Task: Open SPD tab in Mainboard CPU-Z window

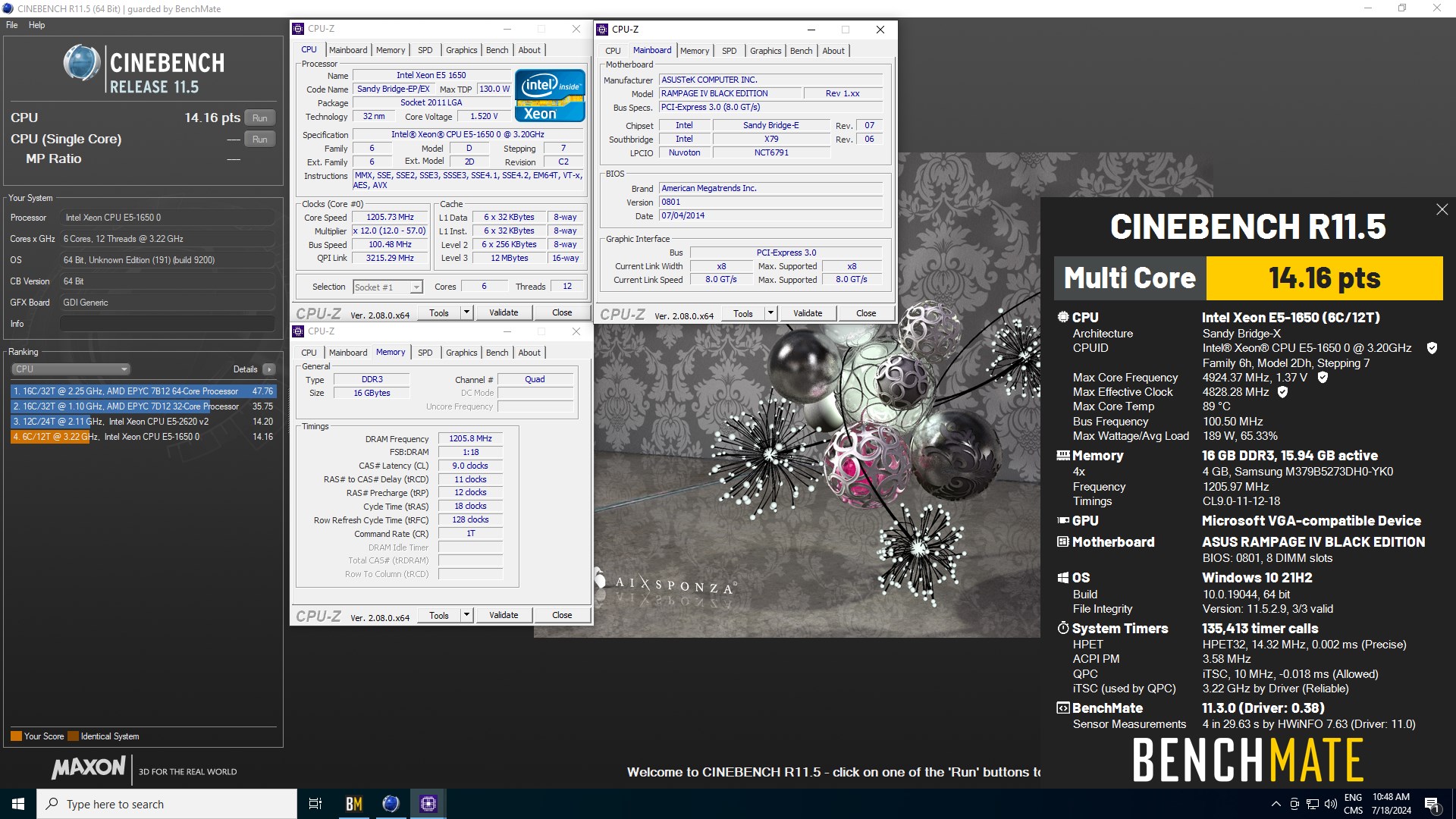Action: pyautogui.click(x=729, y=51)
